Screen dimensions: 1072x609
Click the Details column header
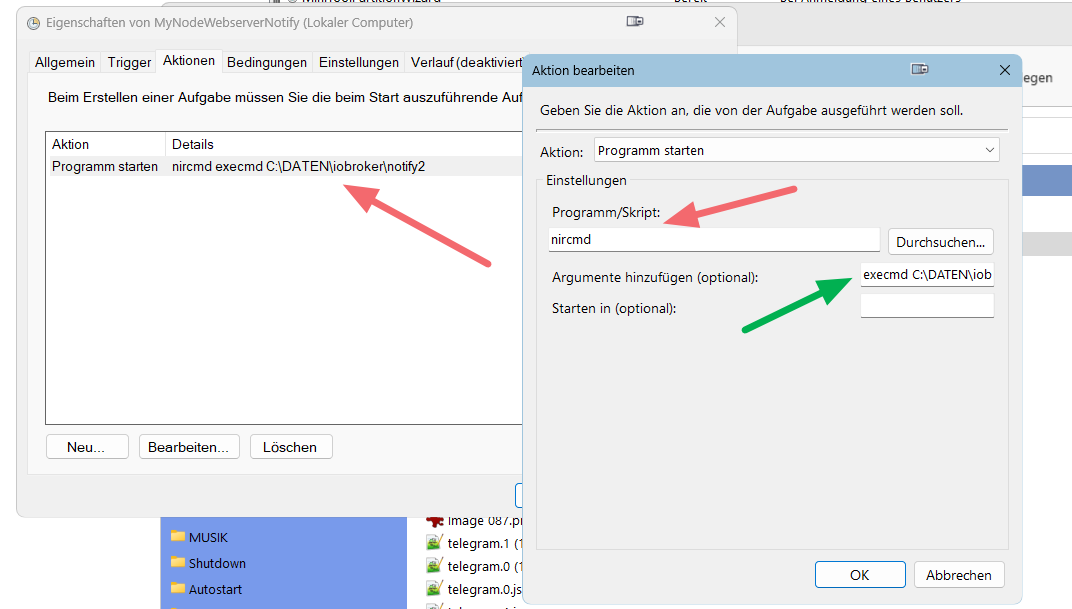coord(344,144)
